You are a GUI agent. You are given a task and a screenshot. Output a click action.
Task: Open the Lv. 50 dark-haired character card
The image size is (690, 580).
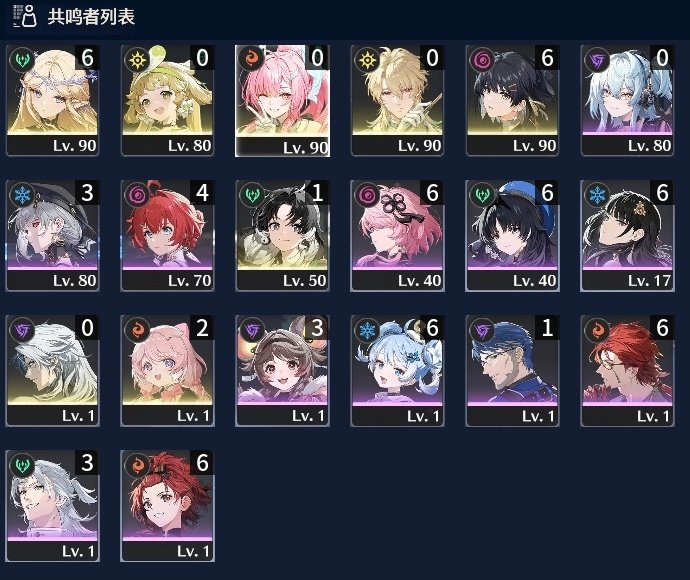point(282,235)
